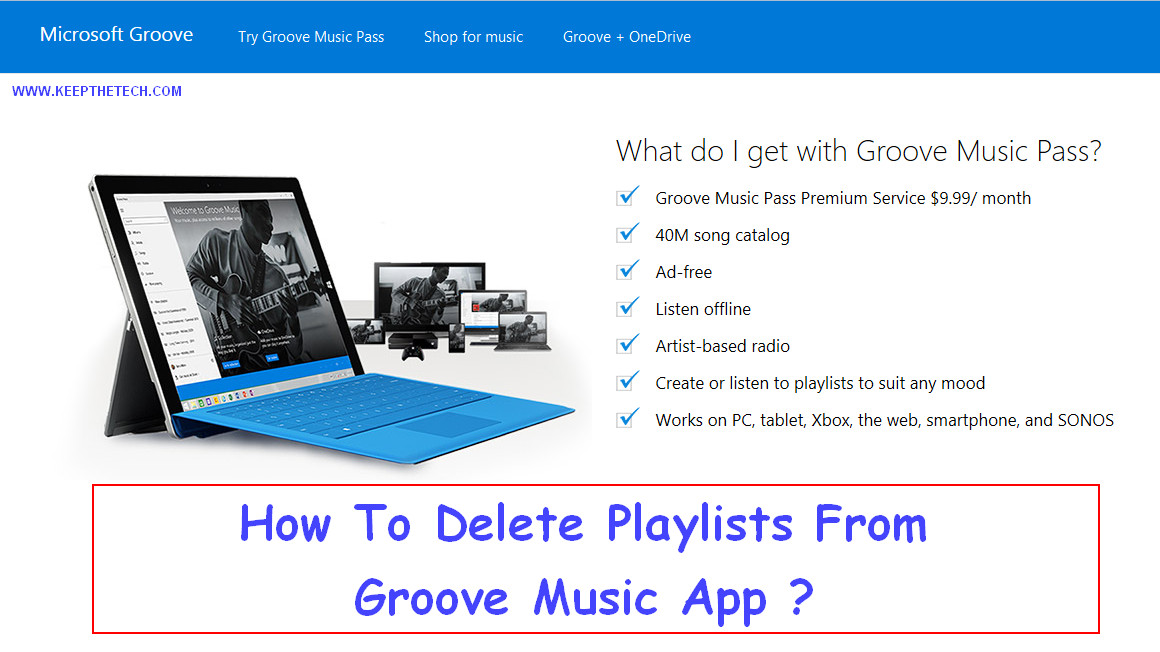Click checkmark beside Listen offline
Viewport: 1160px width, 652px height.
click(x=627, y=308)
